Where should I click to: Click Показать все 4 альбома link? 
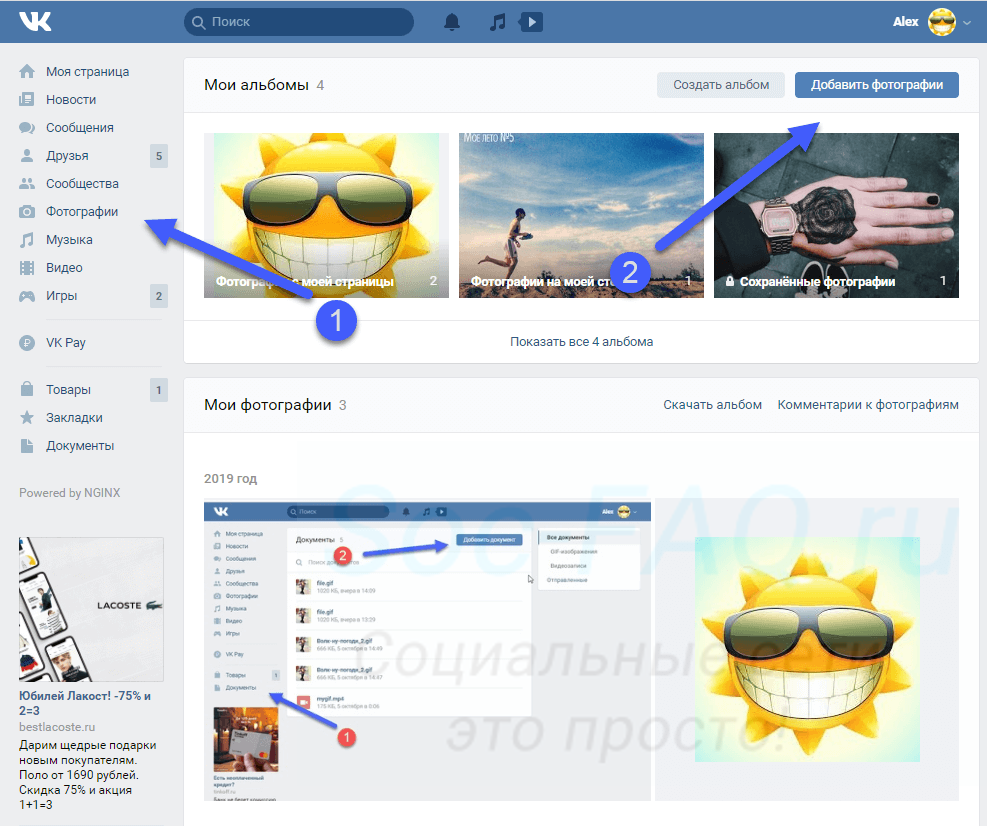point(582,342)
